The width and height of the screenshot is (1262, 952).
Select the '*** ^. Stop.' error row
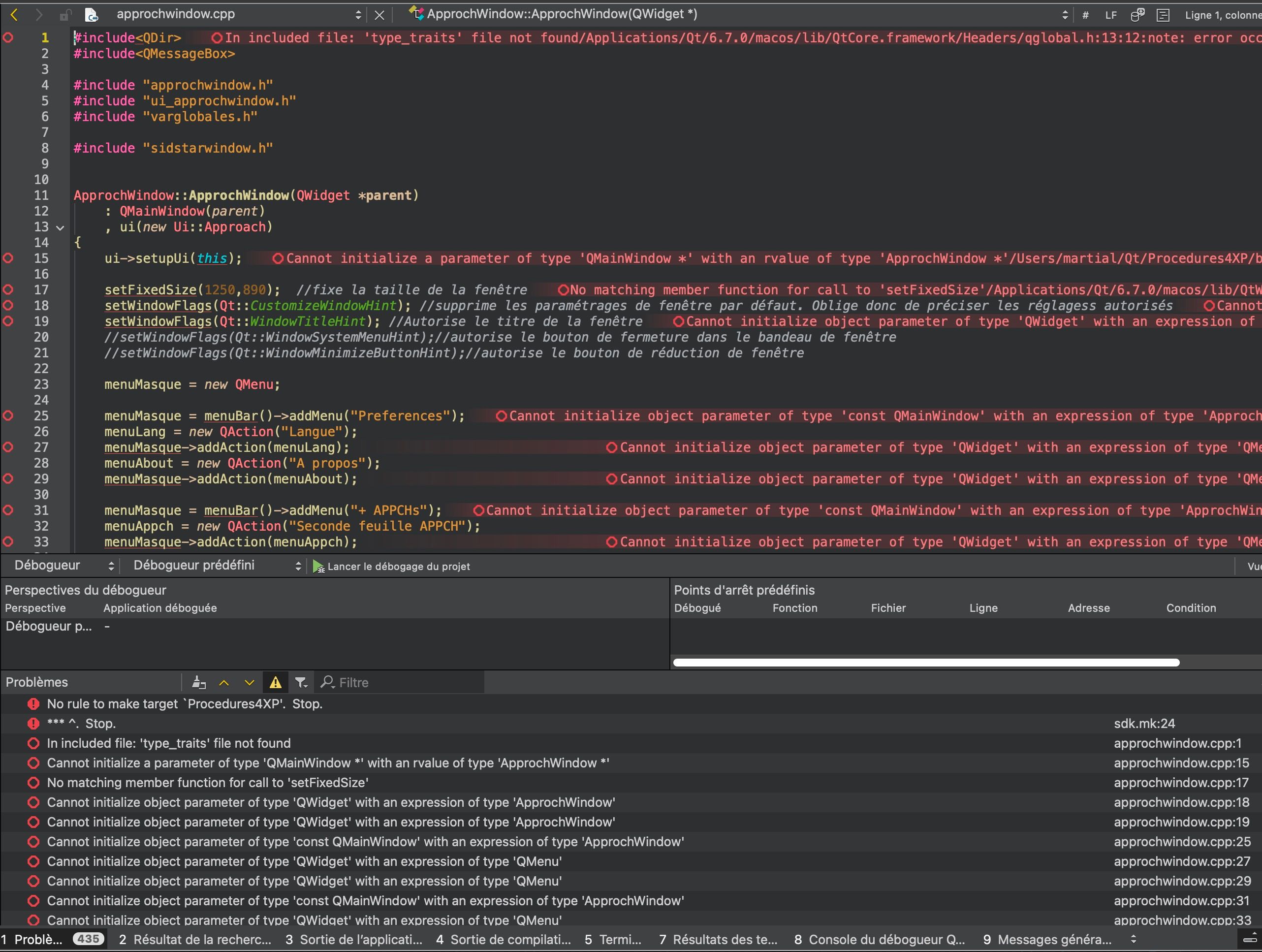631,723
